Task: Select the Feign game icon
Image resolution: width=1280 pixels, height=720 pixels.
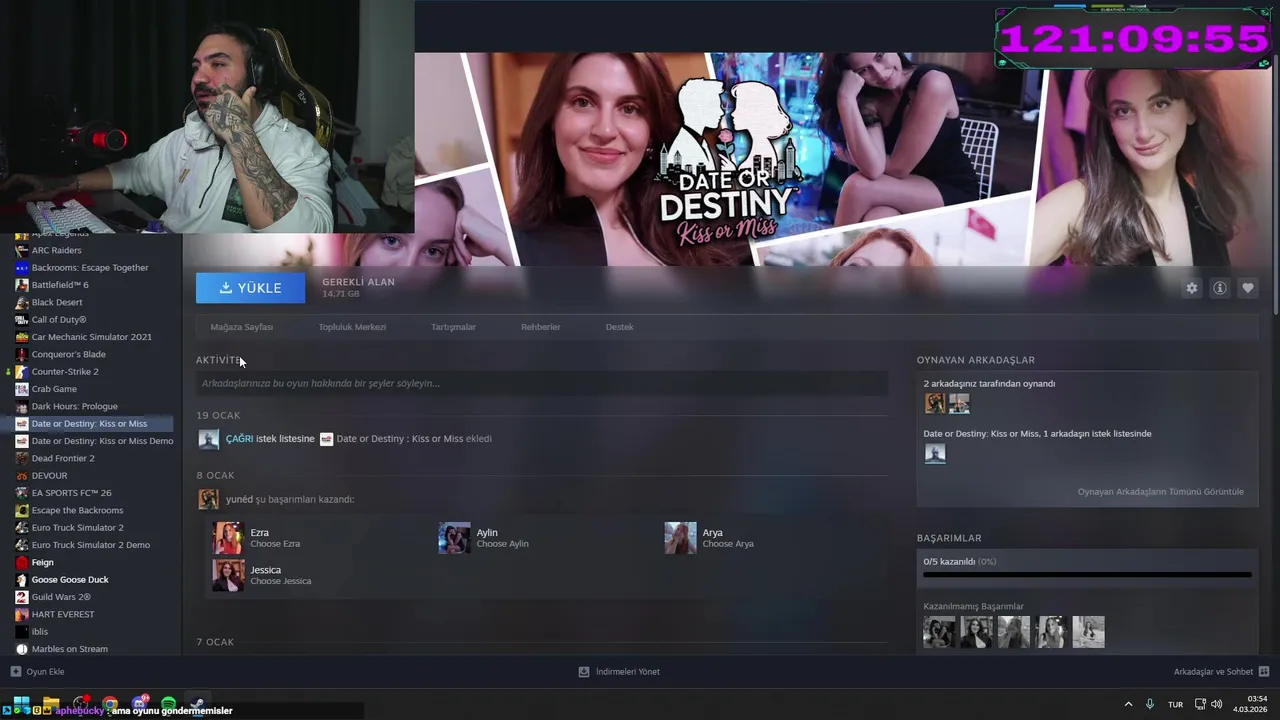Action: [22, 562]
